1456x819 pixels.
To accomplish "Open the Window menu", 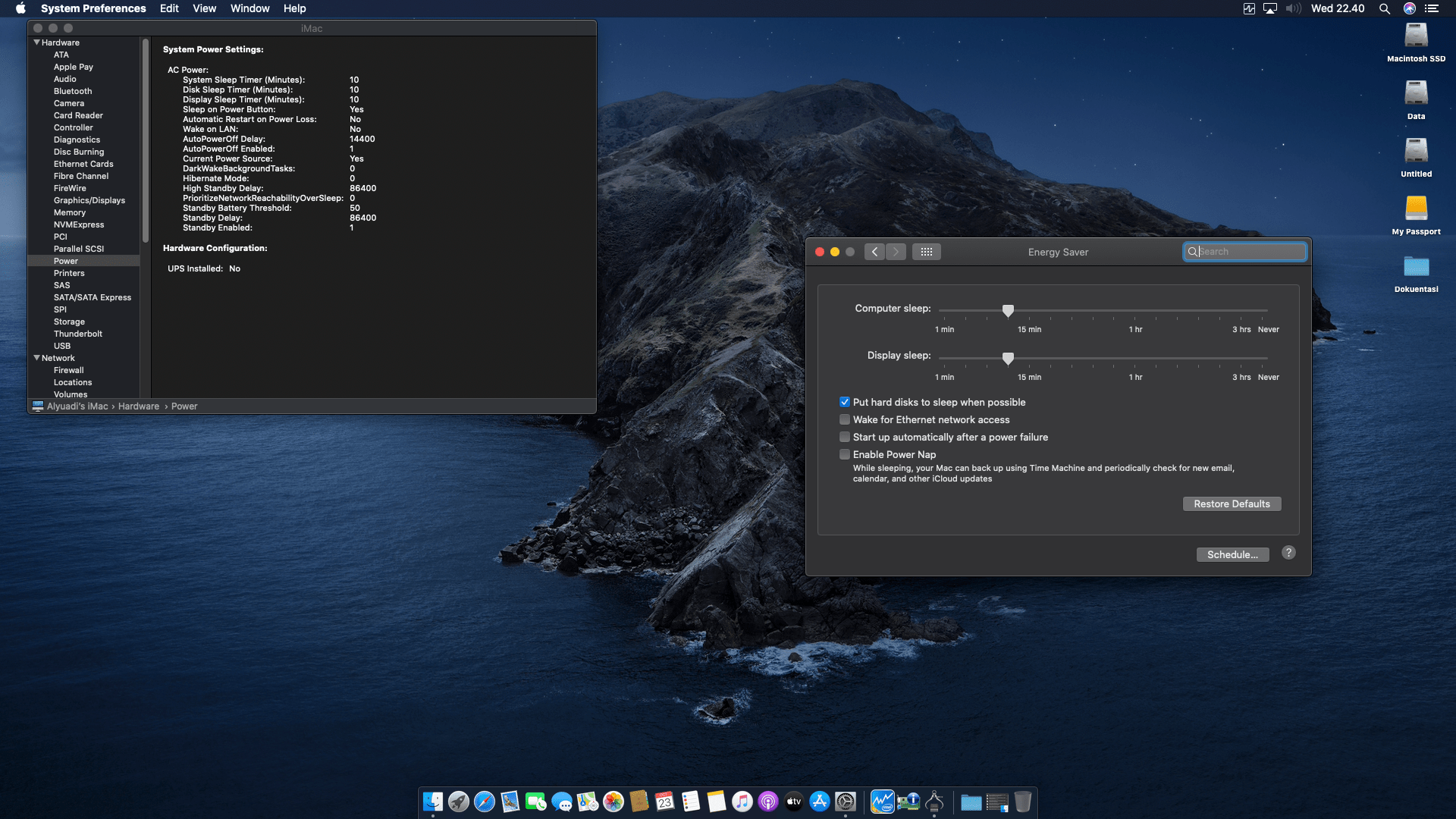I will click(249, 8).
